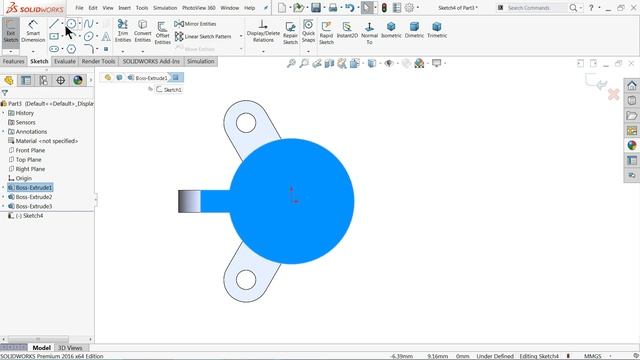Viewport: 640px width, 360px height.
Task: Select Mirror Entities
Action: pyautogui.click(x=196, y=24)
